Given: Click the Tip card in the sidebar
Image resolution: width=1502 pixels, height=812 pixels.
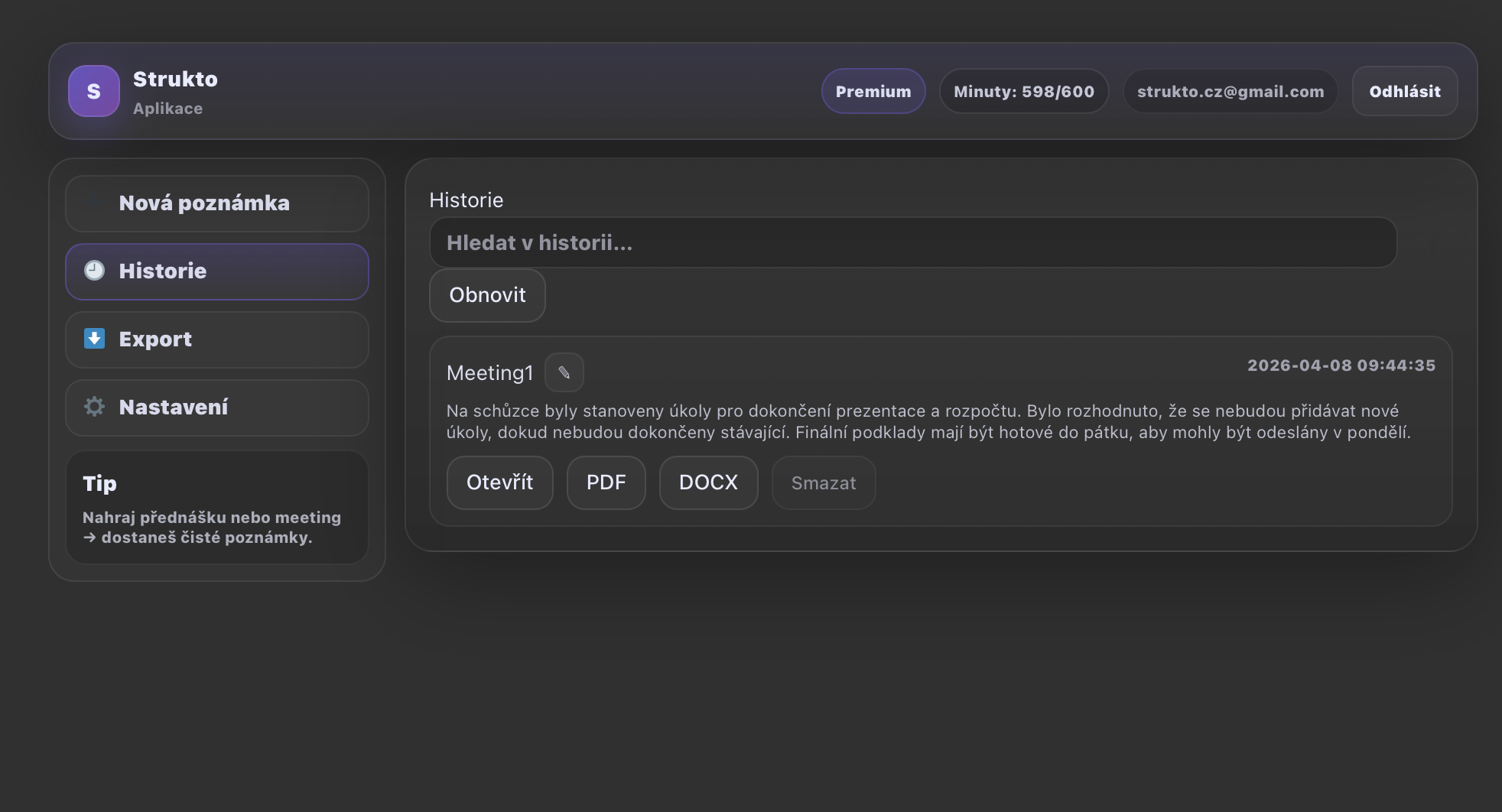Looking at the screenshot, I should pos(216,508).
